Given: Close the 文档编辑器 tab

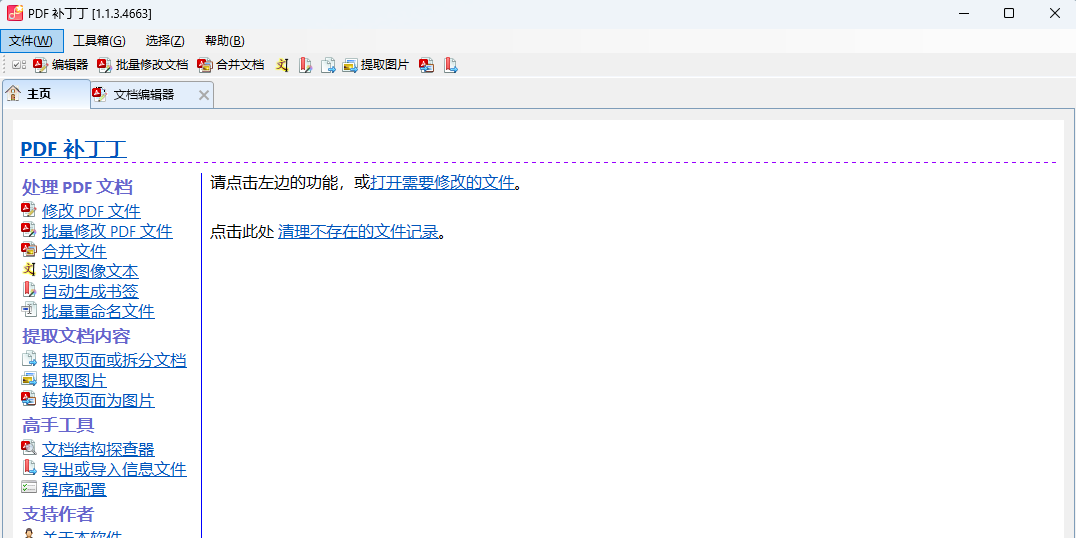Looking at the screenshot, I should pyautogui.click(x=203, y=95).
